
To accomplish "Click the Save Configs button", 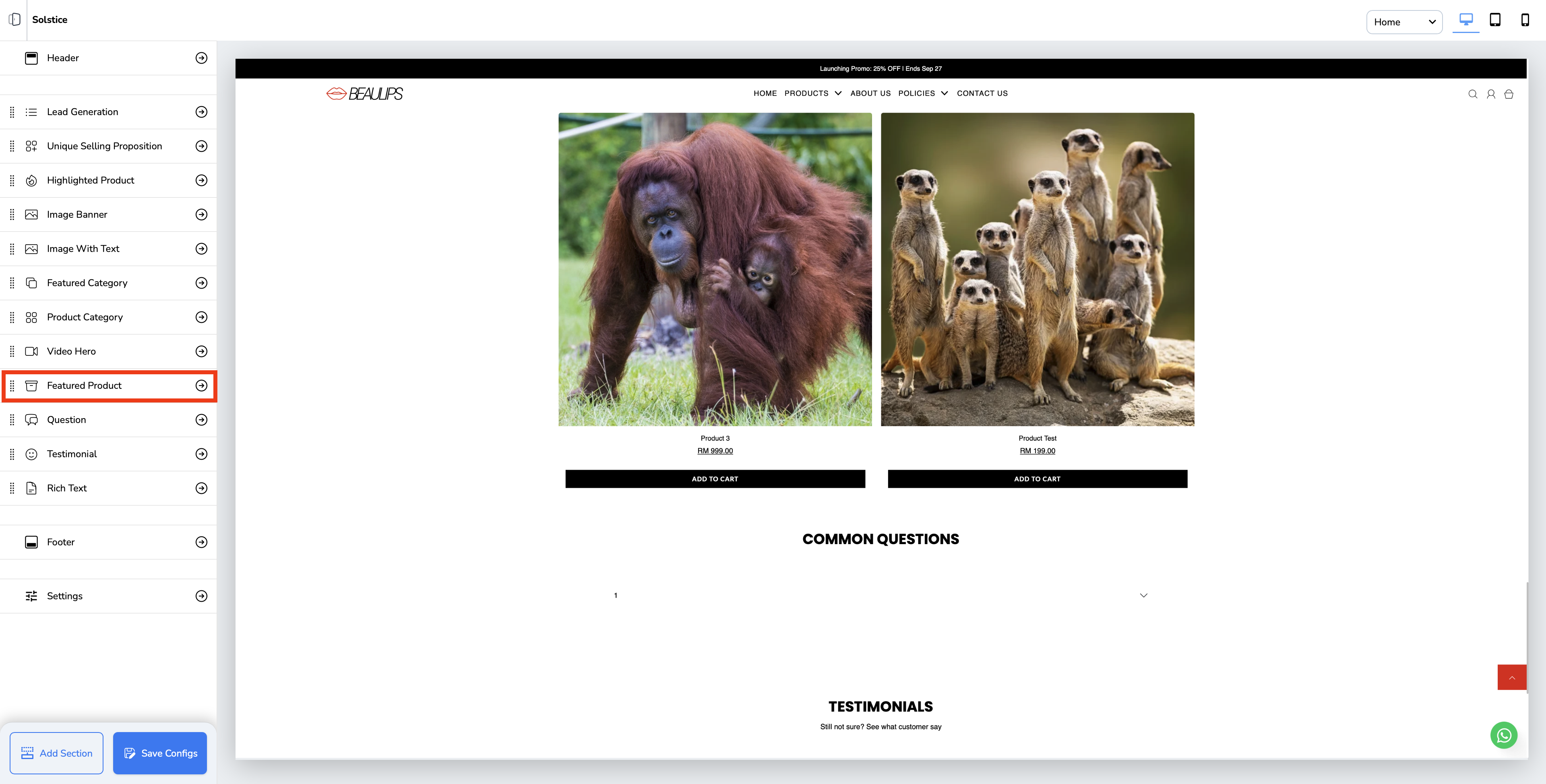I will tap(160, 753).
